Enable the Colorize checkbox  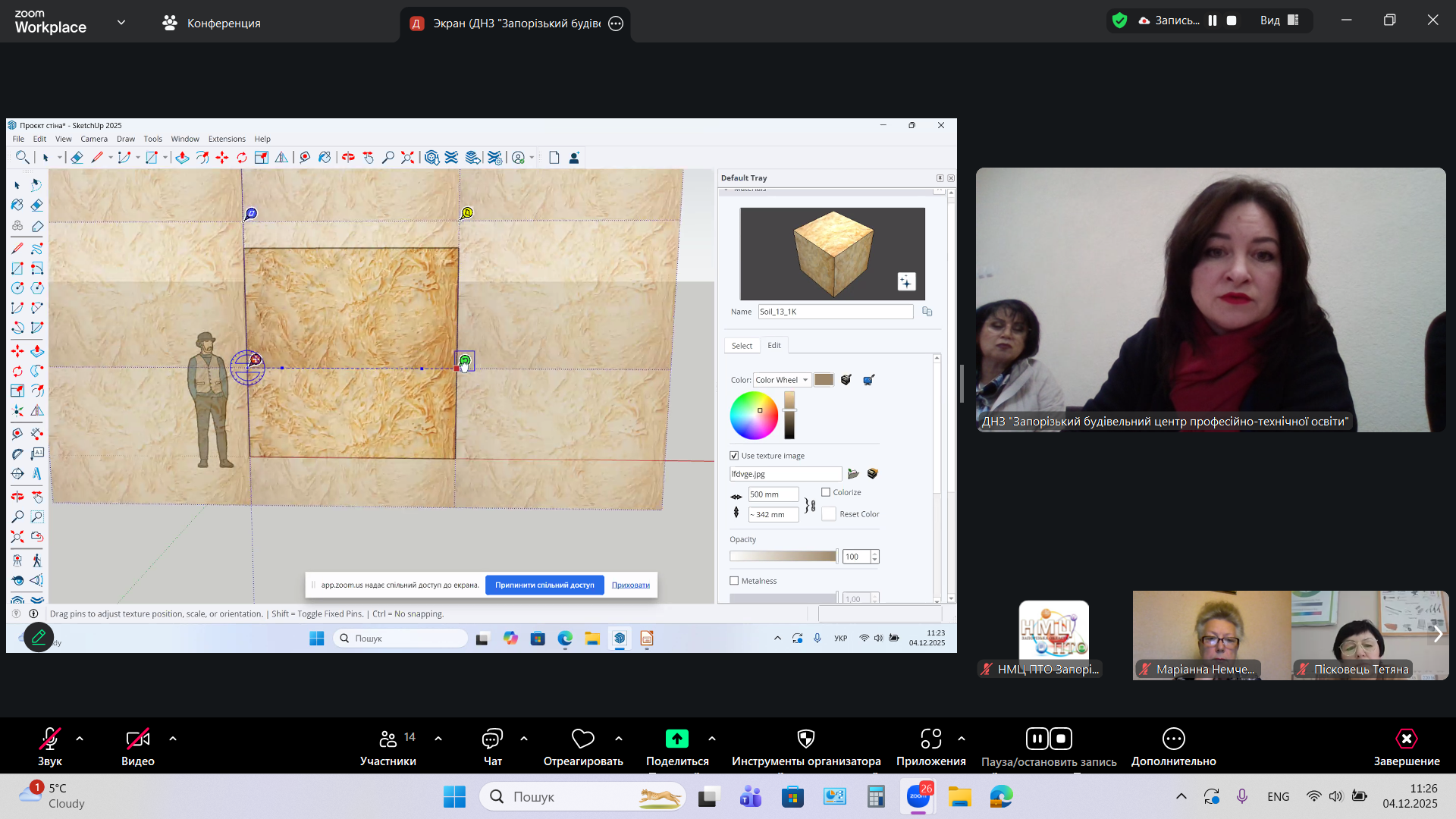click(826, 492)
